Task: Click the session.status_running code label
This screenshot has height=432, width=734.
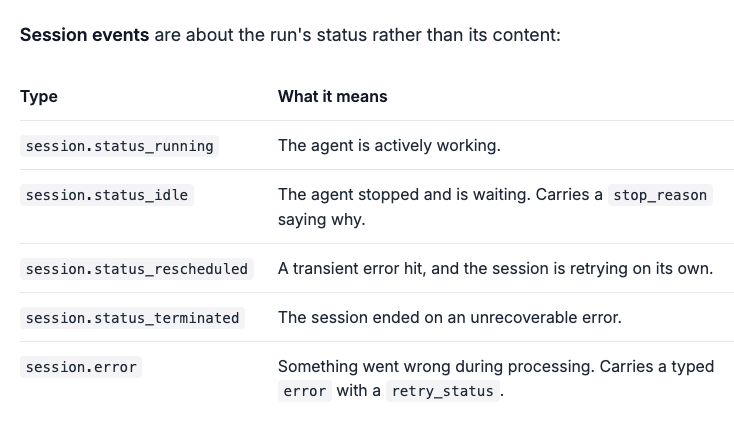Action: pos(119,146)
